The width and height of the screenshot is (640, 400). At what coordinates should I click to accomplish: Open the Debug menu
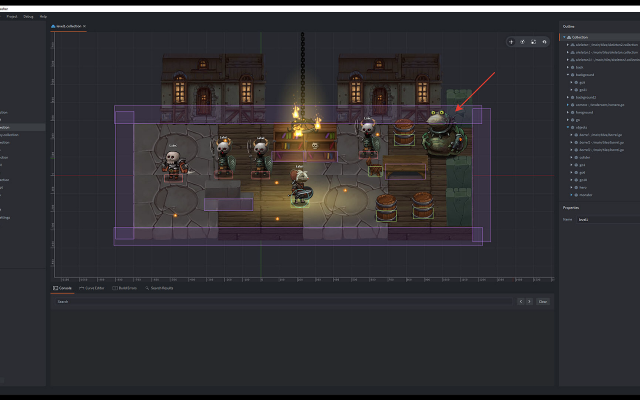pyautogui.click(x=28, y=17)
